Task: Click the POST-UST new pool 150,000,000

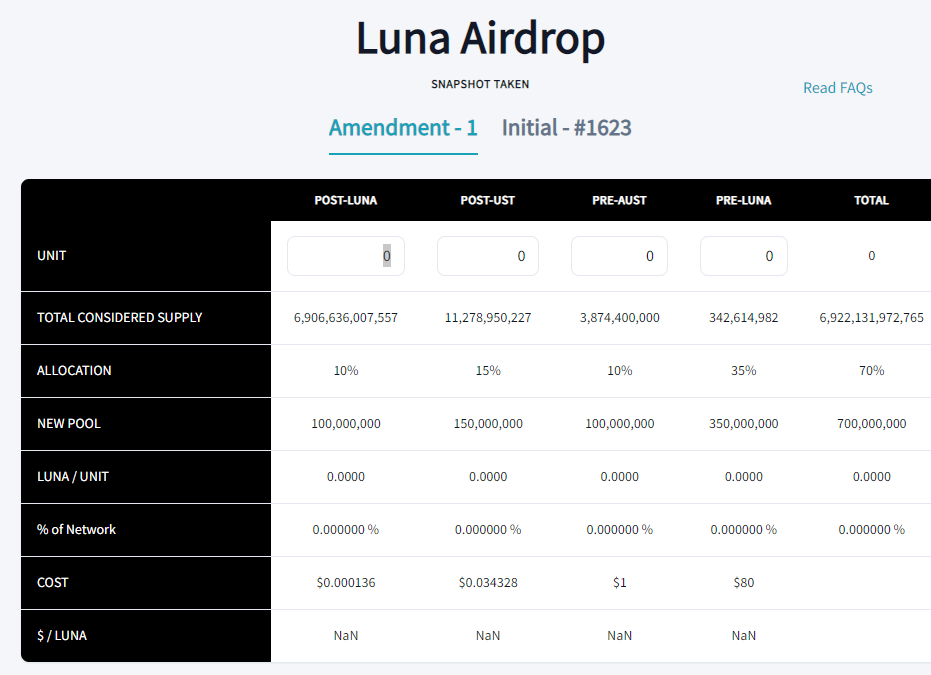Action: point(488,424)
